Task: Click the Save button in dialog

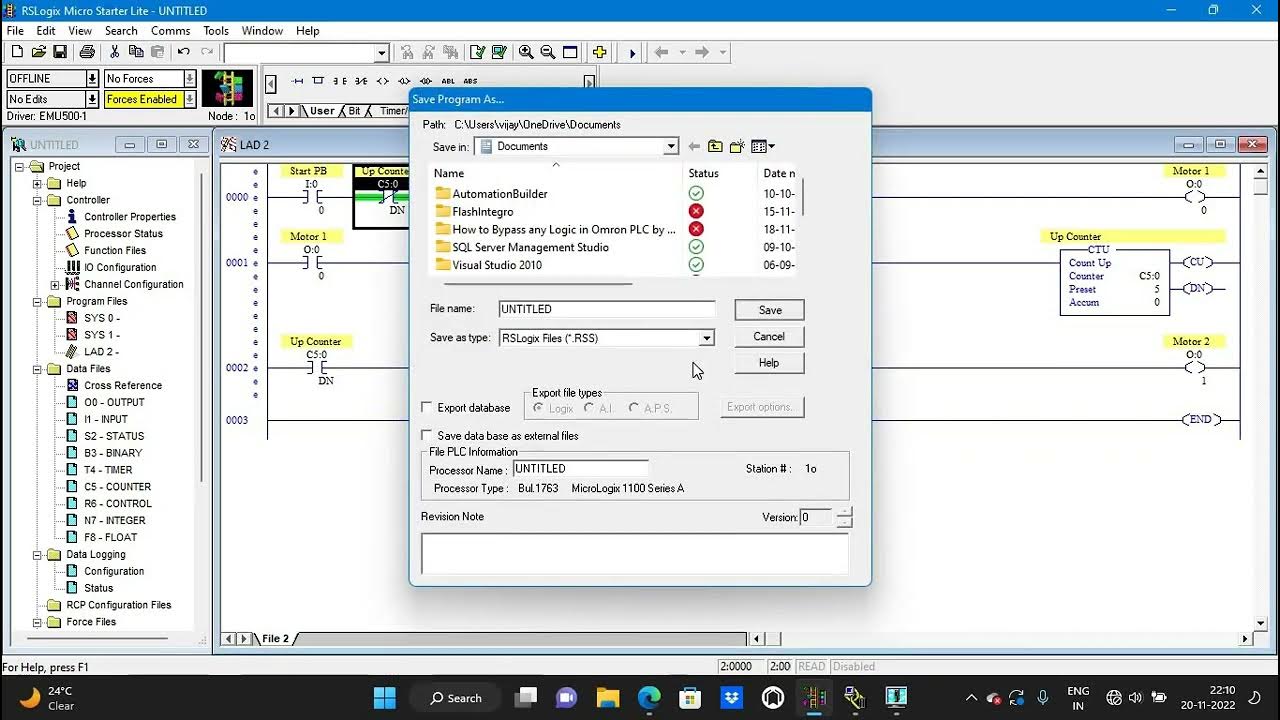Action: point(769,310)
